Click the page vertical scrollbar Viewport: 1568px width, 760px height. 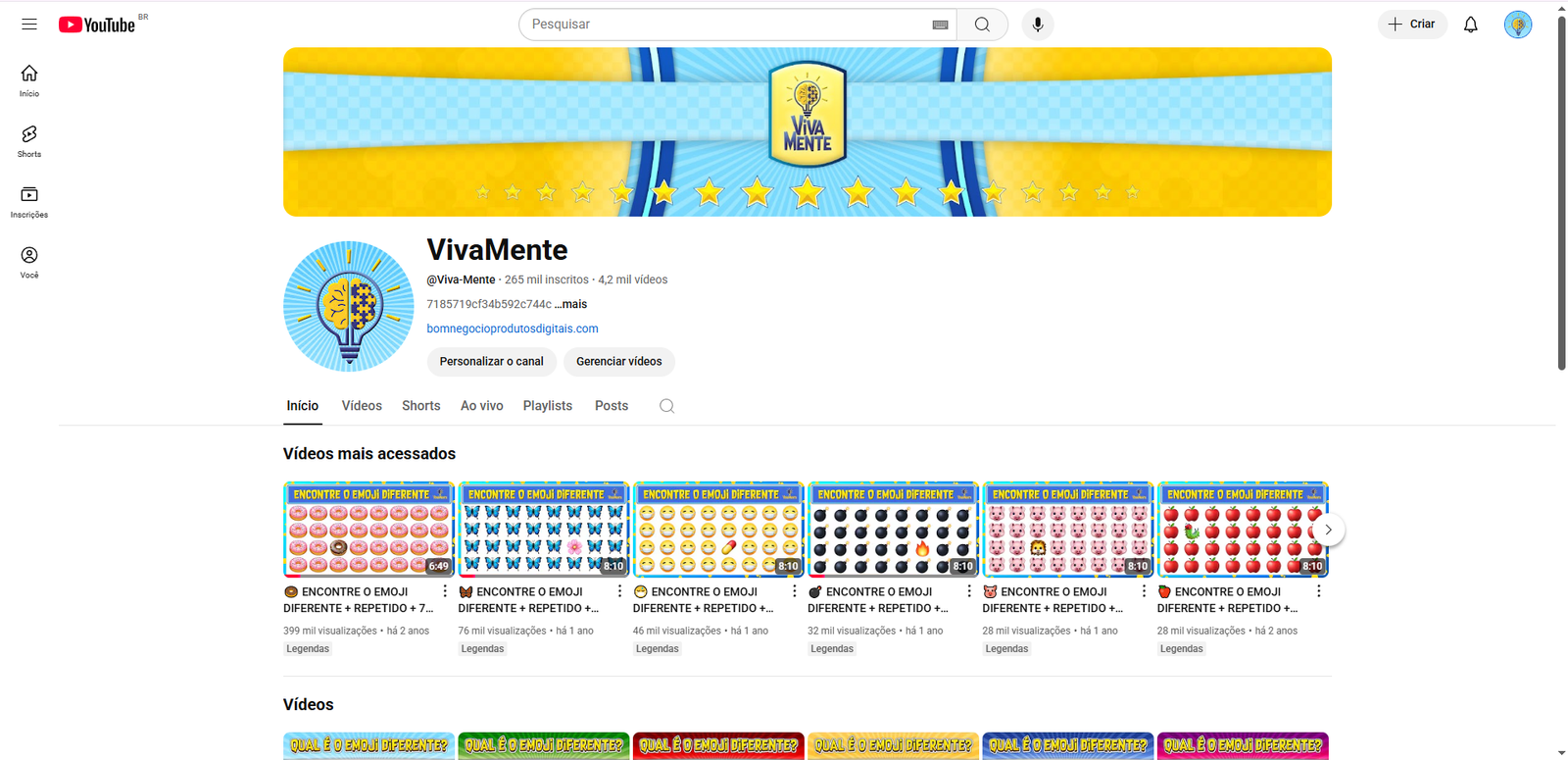[1561, 191]
